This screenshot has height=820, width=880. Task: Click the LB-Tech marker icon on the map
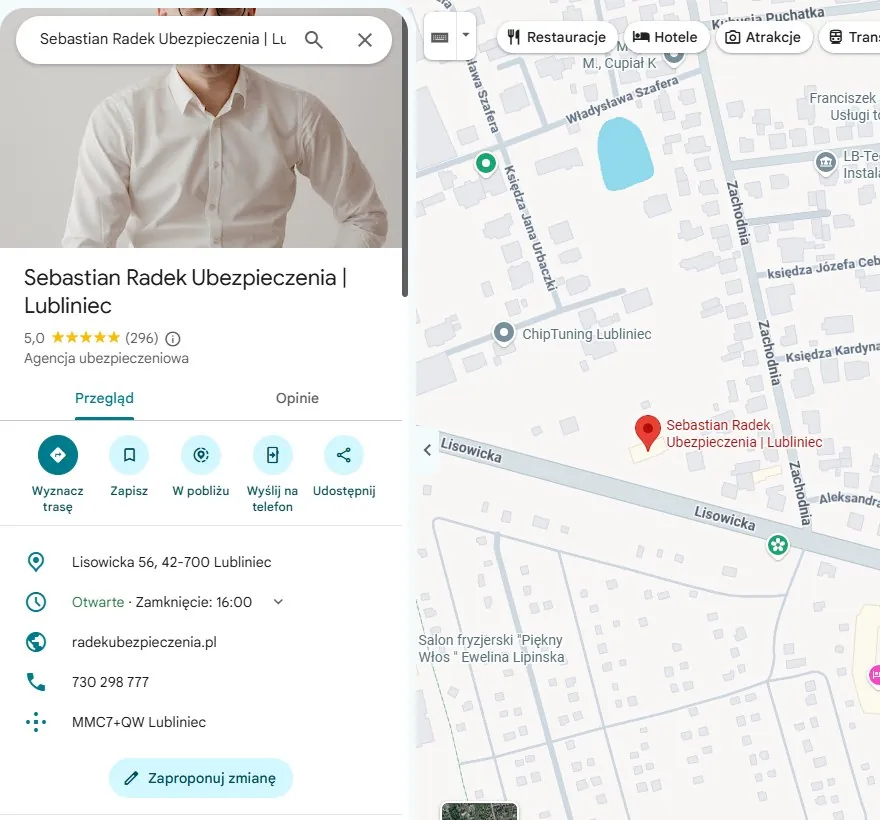[826, 163]
